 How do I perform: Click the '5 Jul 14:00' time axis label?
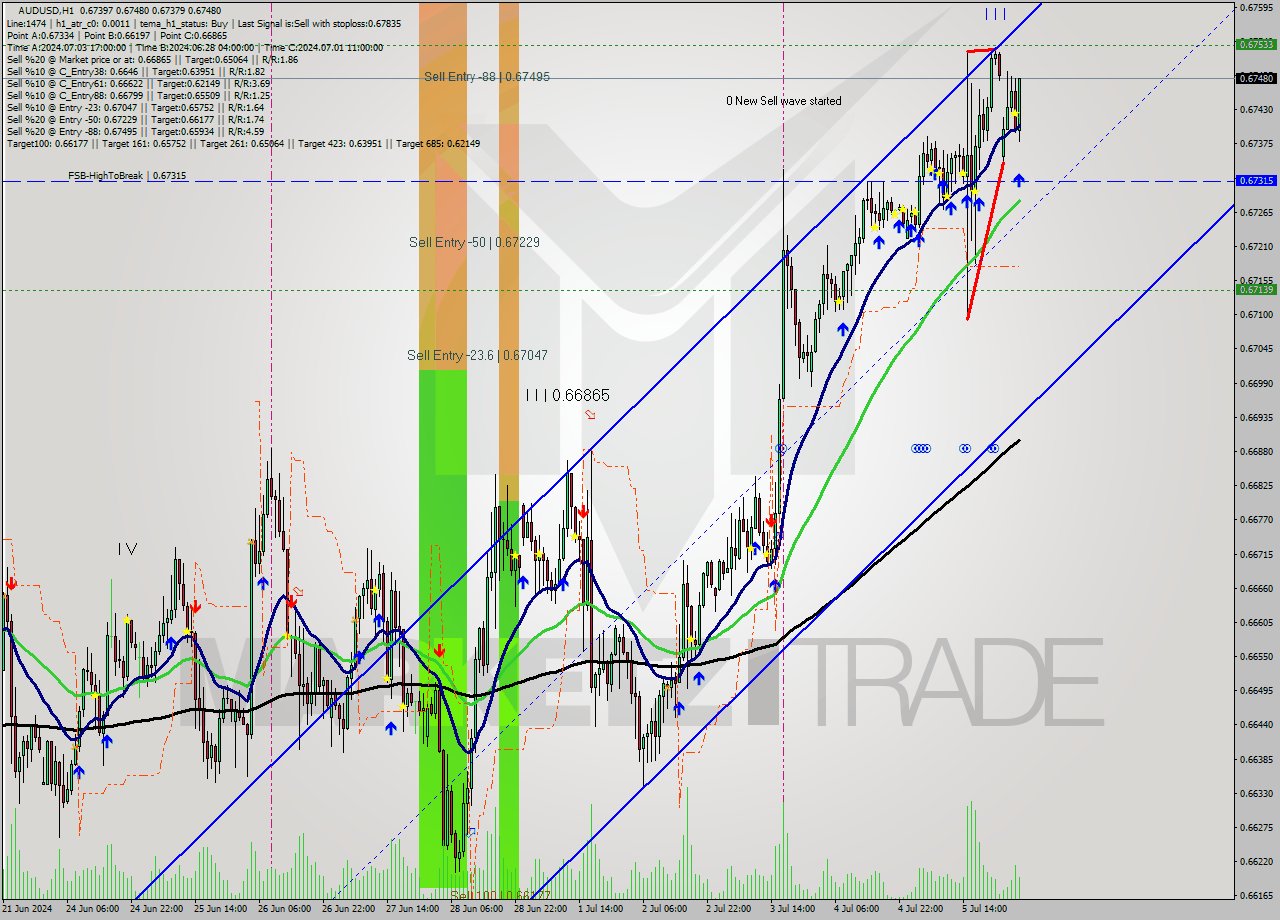(986, 909)
